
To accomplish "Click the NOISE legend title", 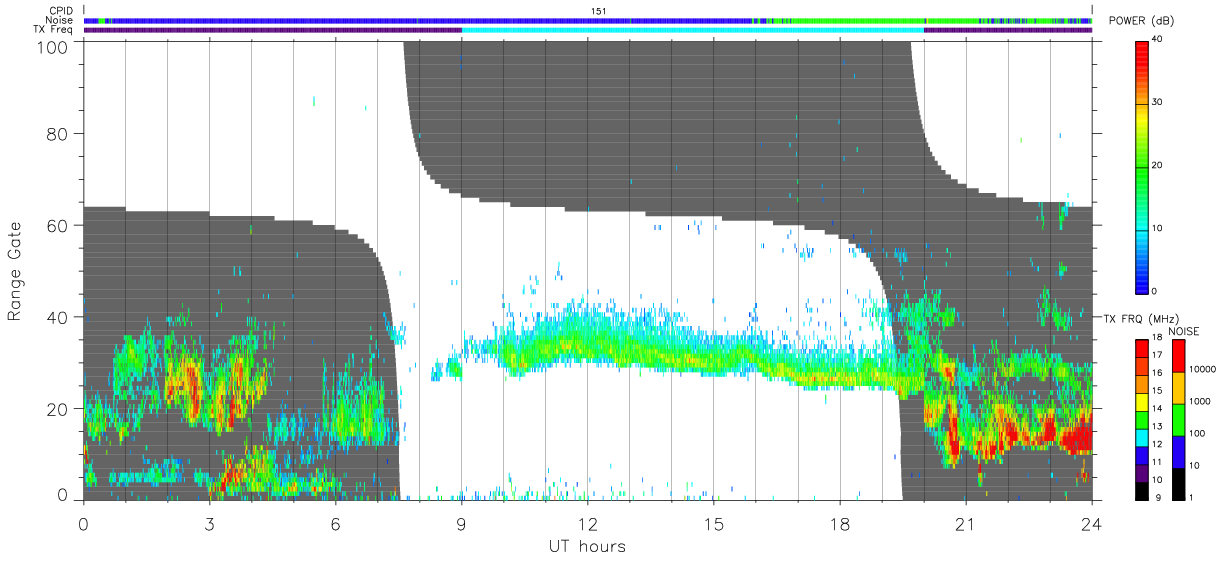I will pos(1184,331).
